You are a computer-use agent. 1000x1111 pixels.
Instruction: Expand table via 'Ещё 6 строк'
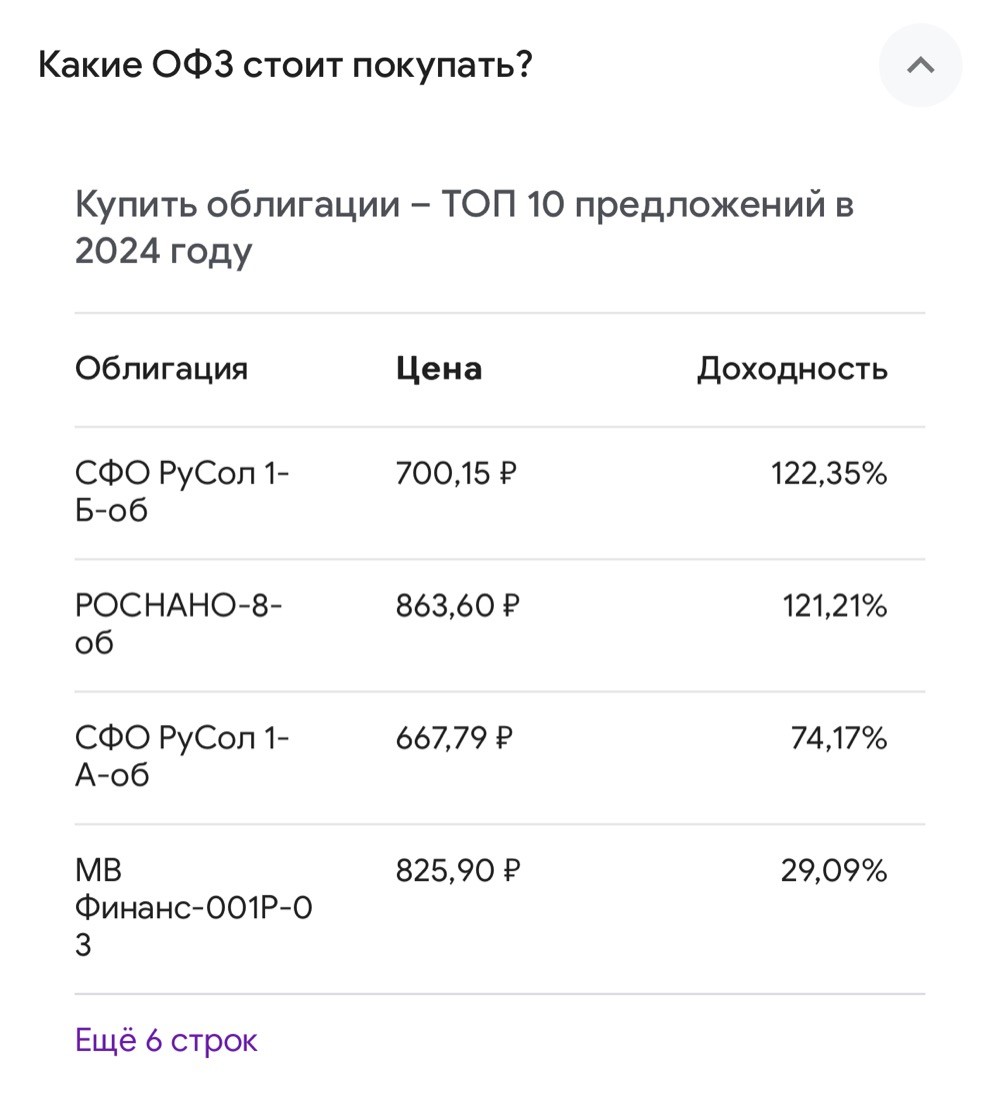167,1039
